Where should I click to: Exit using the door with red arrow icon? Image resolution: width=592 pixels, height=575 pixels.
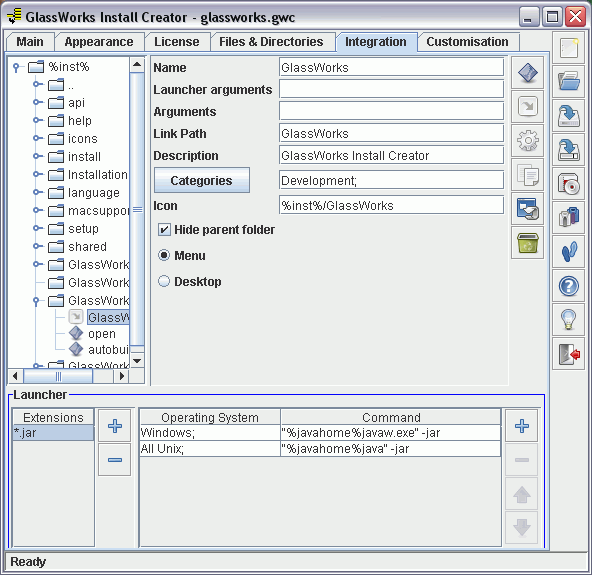click(x=569, y=354)
